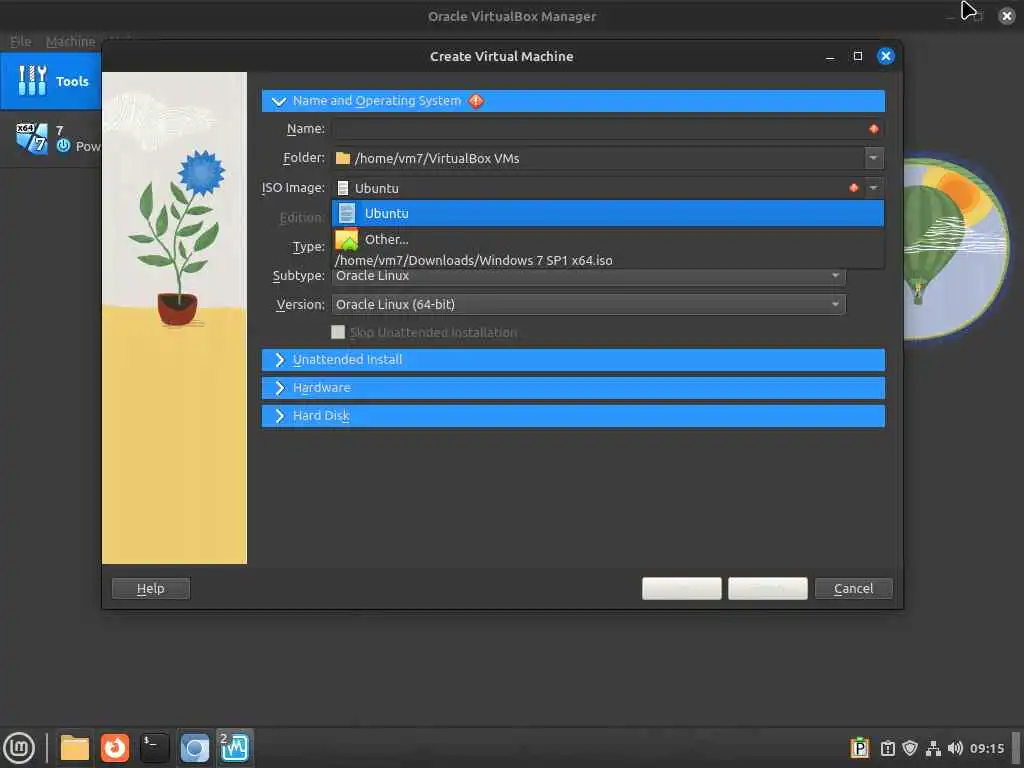Click into the Name input field
The image size is (1024, 768).
pyautogui.click(x=607, y=129)
